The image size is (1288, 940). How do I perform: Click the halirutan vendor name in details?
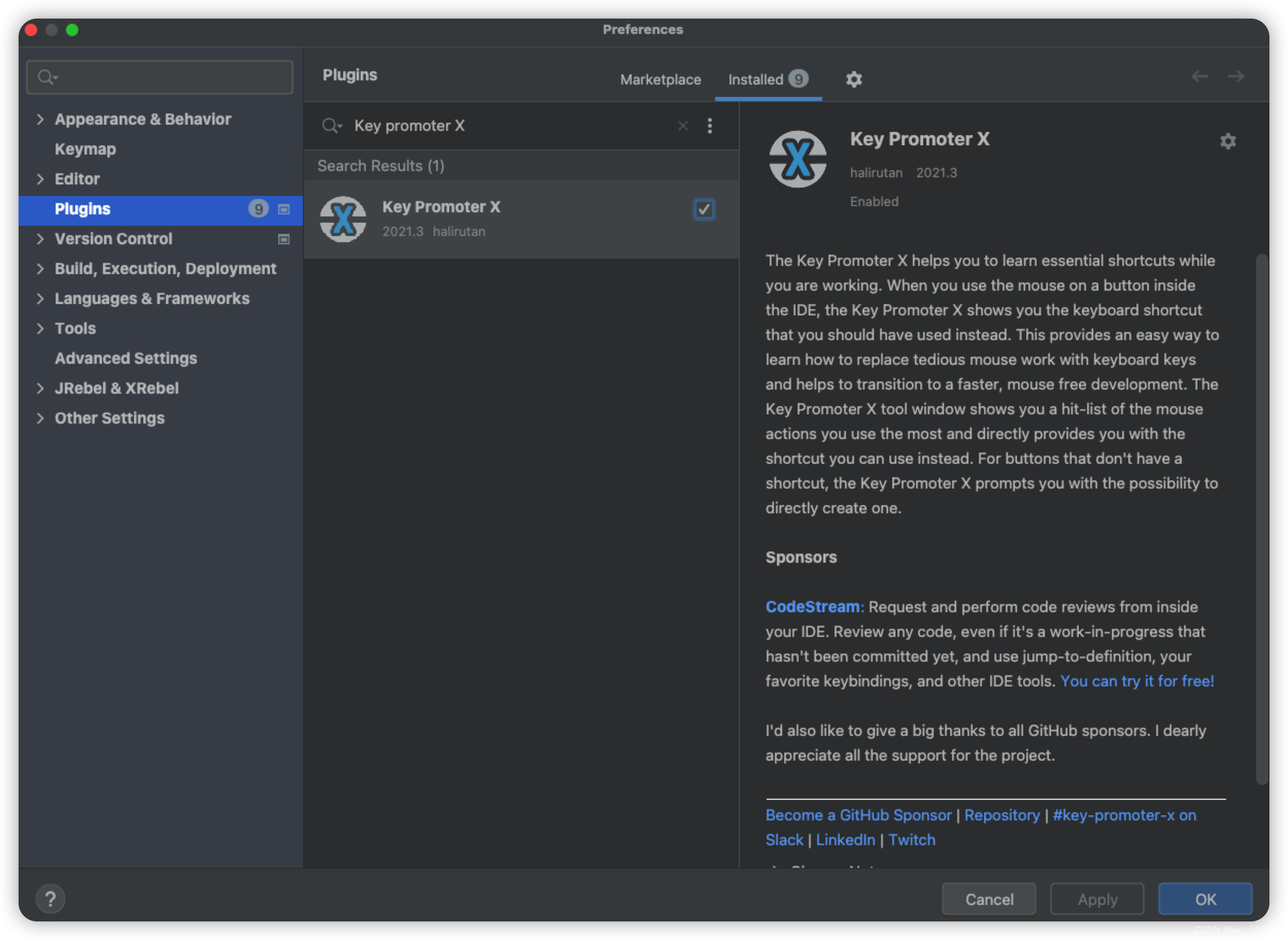click(875, 173)
